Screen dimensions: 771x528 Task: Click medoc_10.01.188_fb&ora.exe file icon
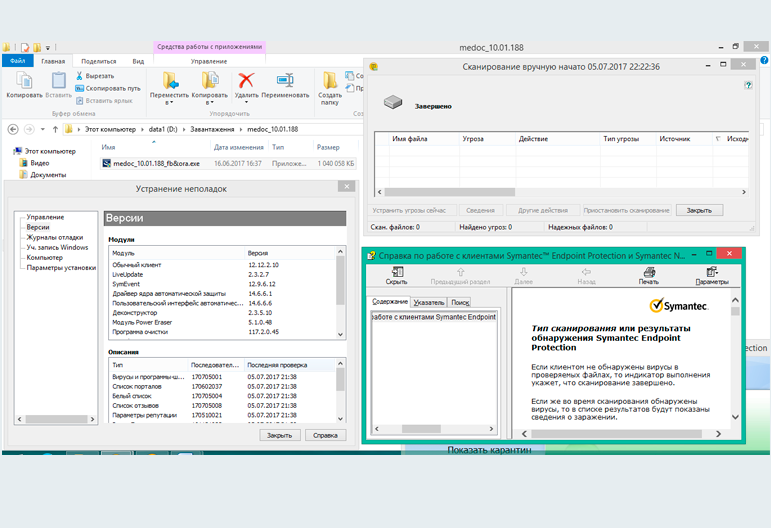(x=106, y=163)
